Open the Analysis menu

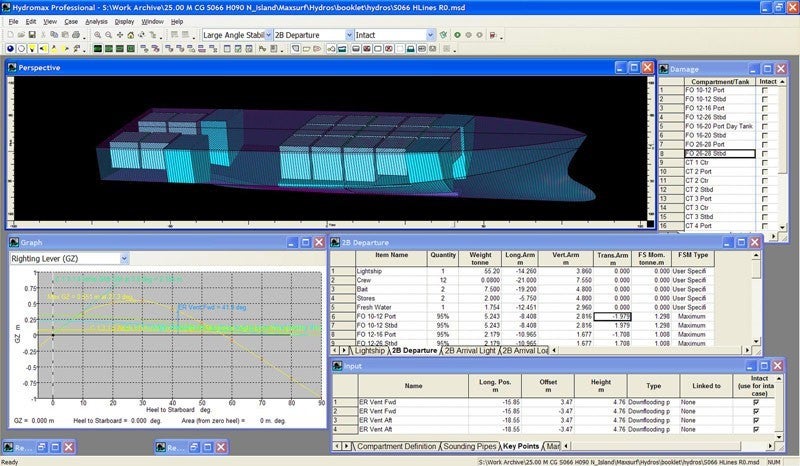(x=96, y=21)
